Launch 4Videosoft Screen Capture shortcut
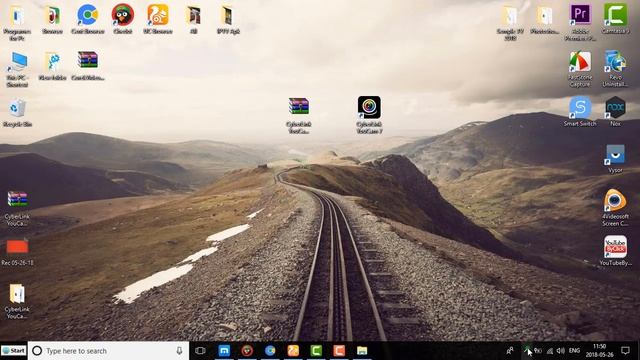The width and height of the screenshot is (640, 360). pyautogui.click(x=615, y=201)
